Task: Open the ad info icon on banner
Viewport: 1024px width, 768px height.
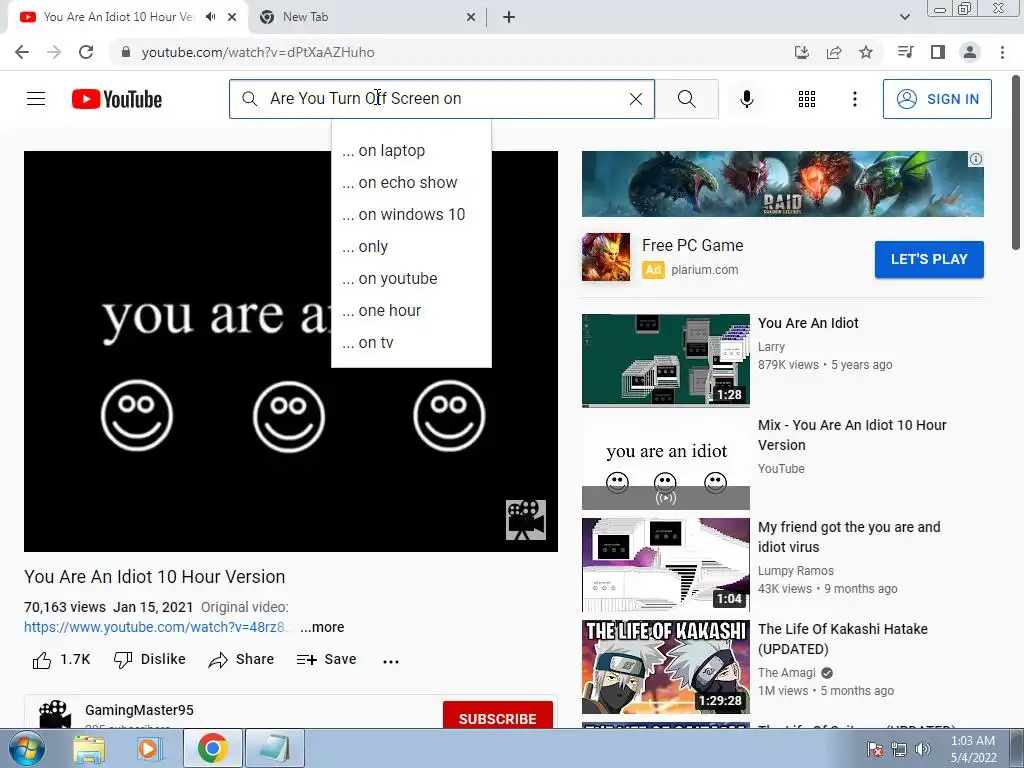Action: [976, 159]
